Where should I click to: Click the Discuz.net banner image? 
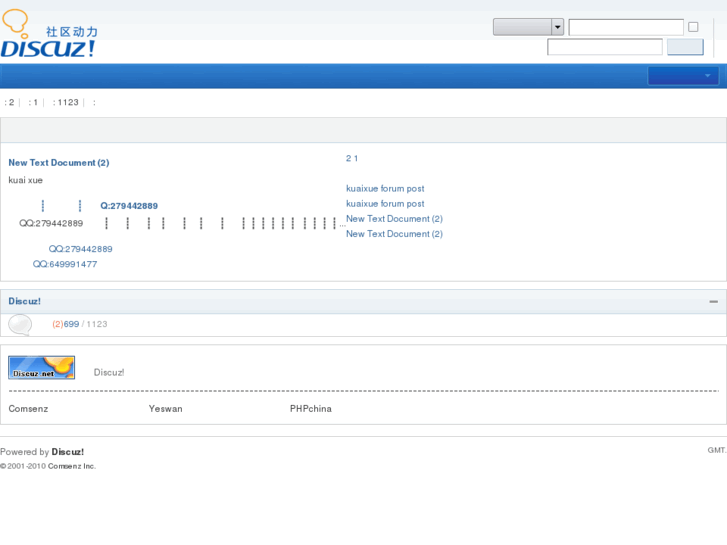coord(42,368)
